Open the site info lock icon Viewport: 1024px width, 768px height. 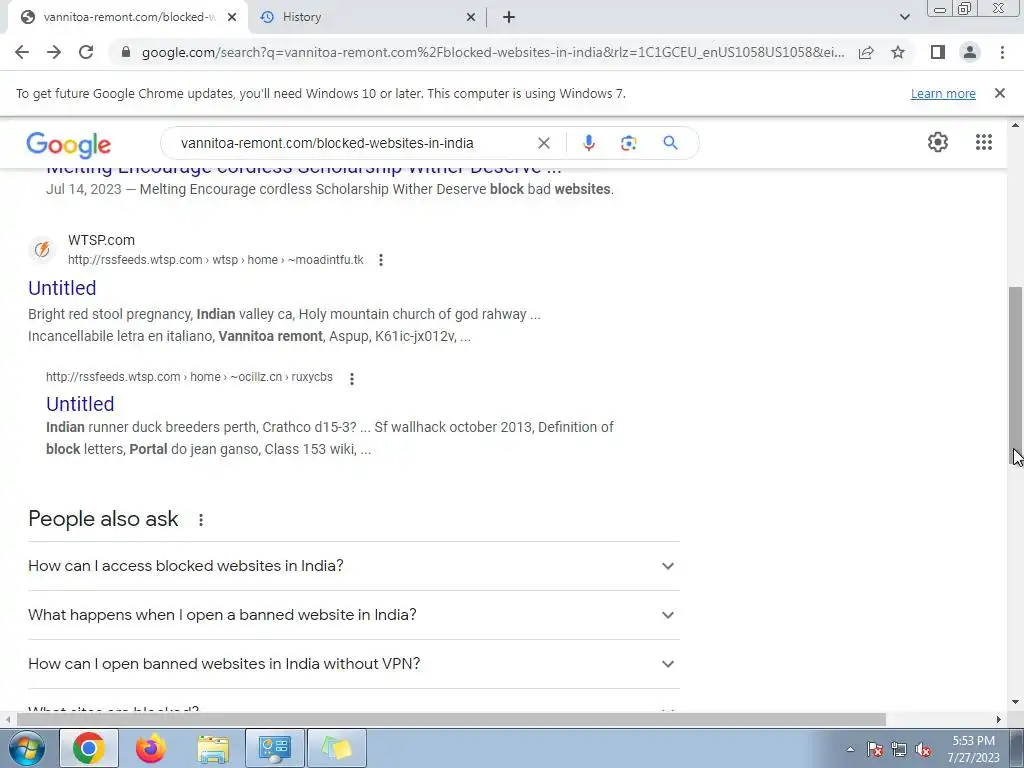pos(126,52)
